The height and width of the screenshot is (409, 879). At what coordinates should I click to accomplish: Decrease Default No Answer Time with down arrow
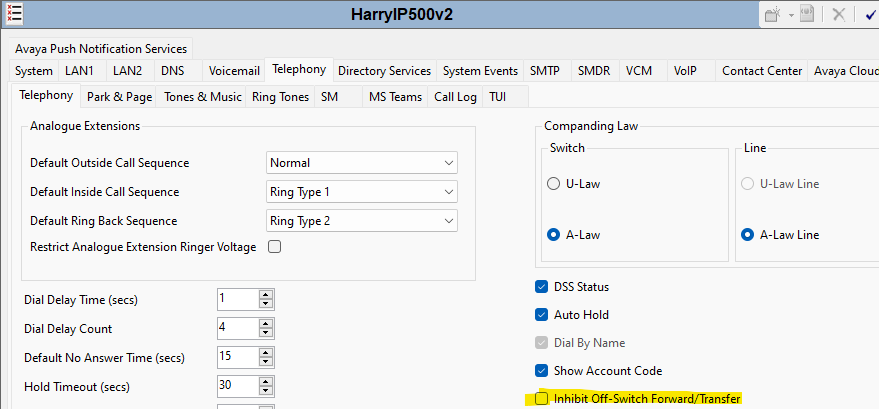[266, 362]
